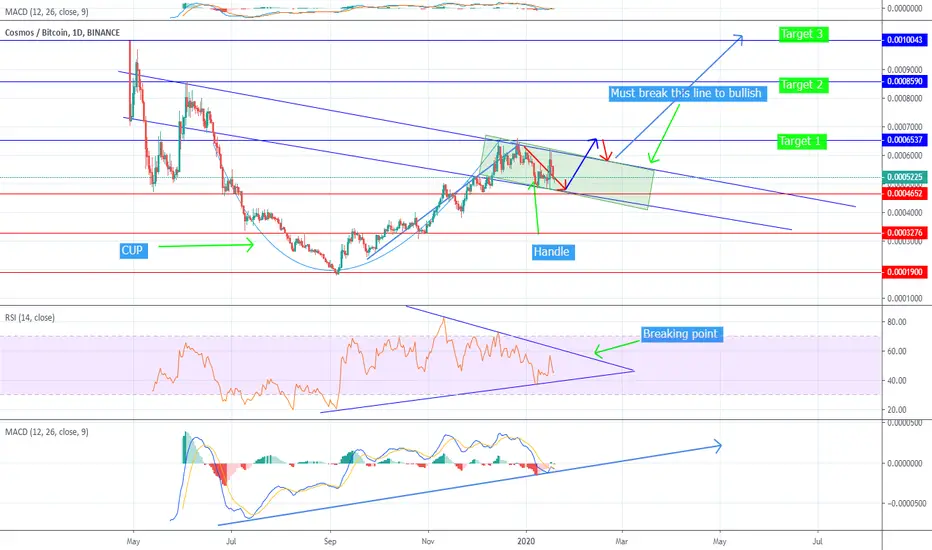
Task: Click the 0.0004000 price axis value
Action: click(905, 213)
